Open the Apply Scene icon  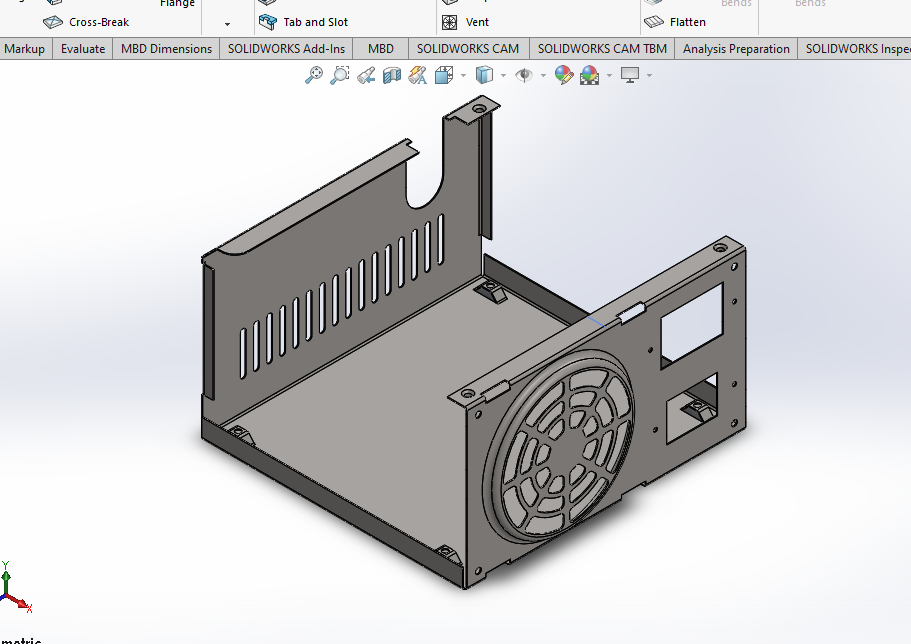point(589,75)
